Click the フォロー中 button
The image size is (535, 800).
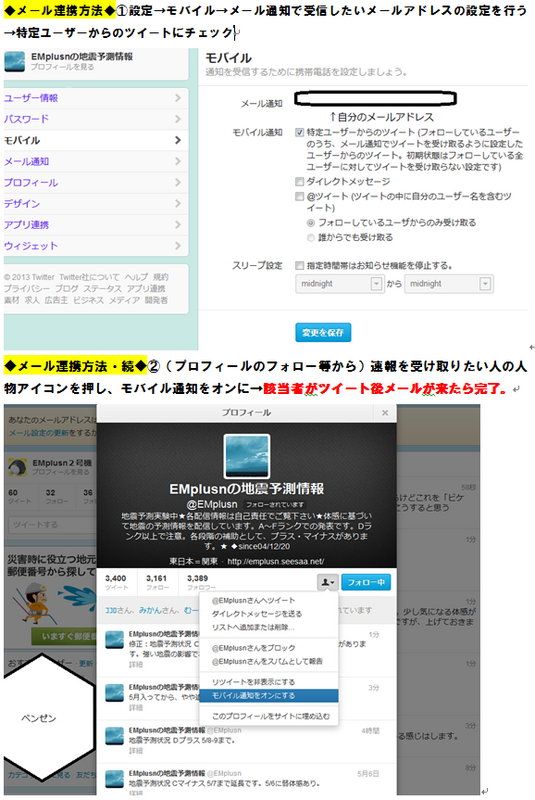click(x=366, y=582)
